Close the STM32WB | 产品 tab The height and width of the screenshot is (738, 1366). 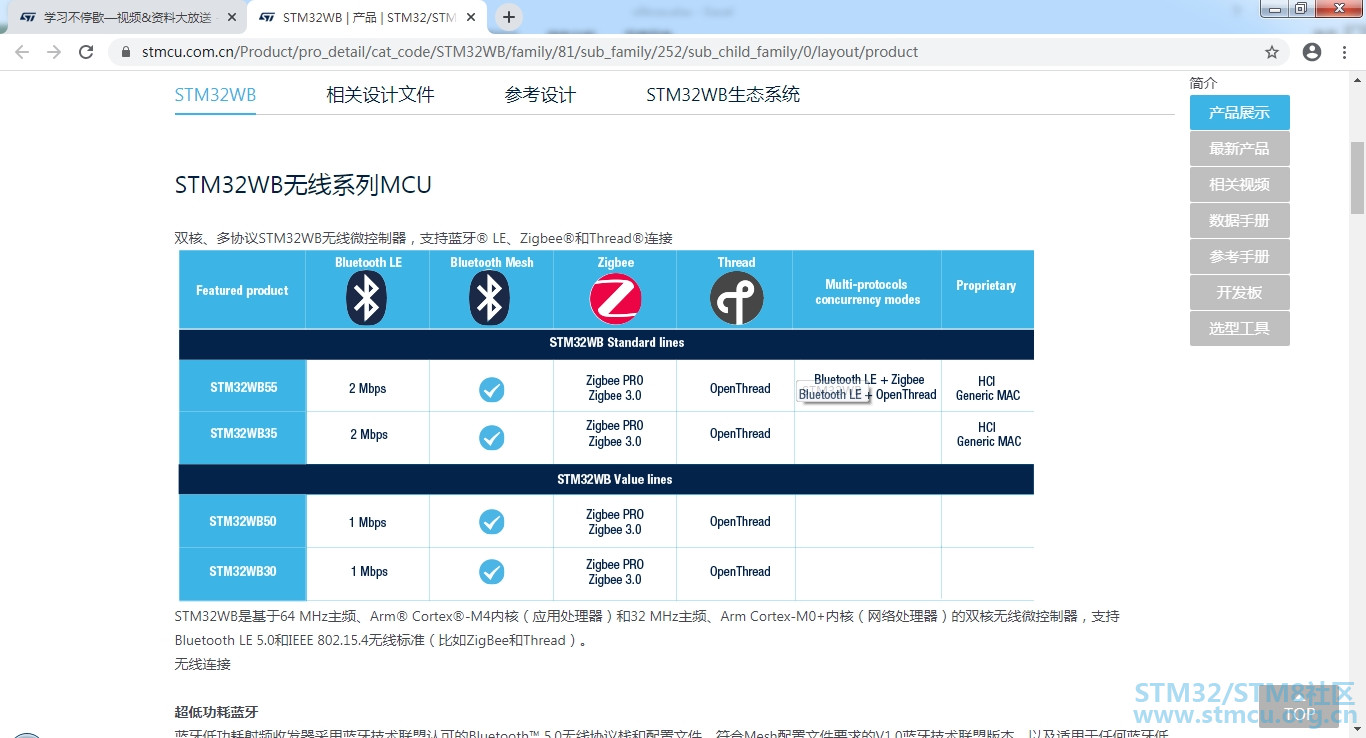[x=469, y=18]
